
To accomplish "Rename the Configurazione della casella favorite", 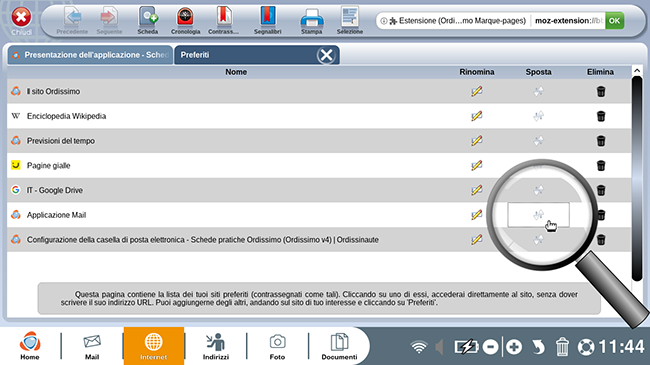I will pyautogui.click(x=477, y=239).
